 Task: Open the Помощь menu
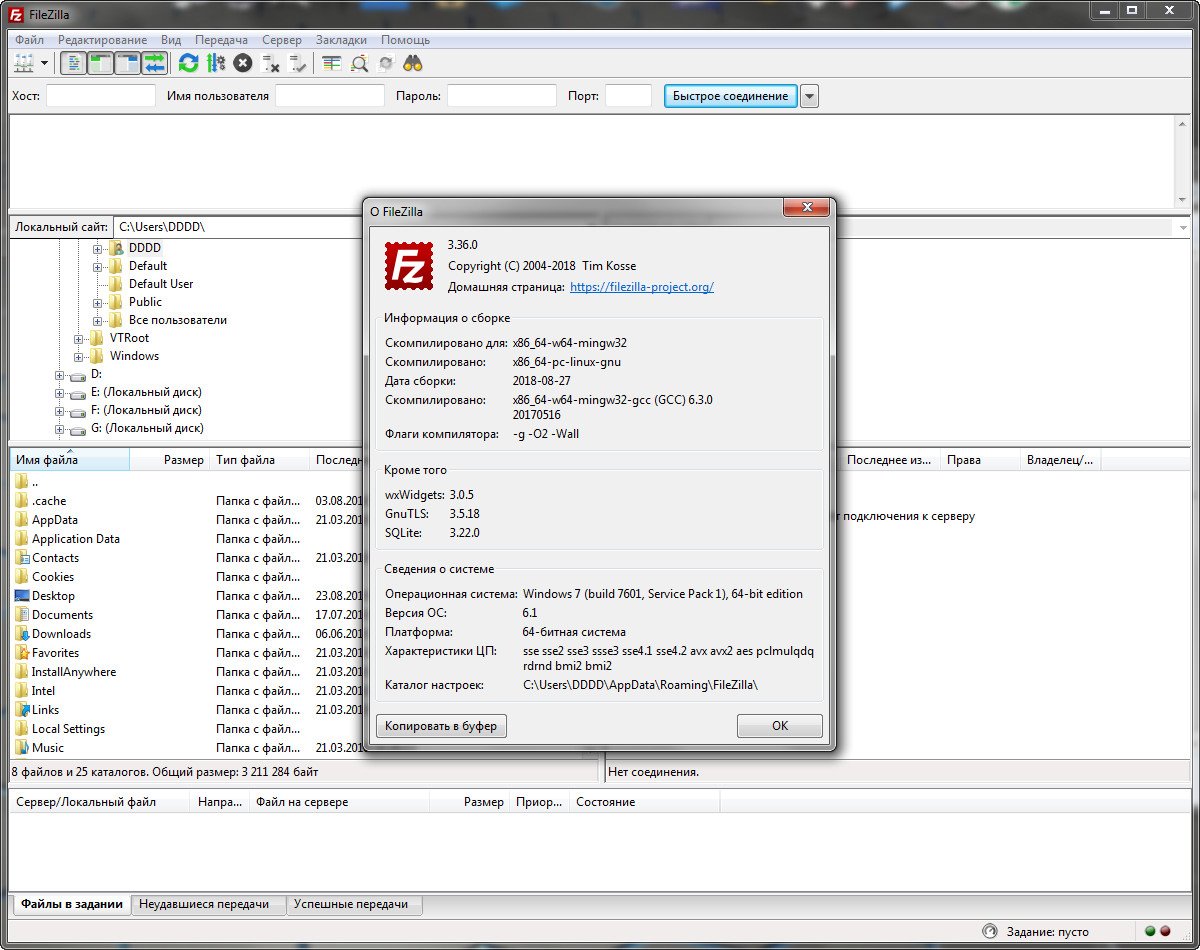coord(405,40)
